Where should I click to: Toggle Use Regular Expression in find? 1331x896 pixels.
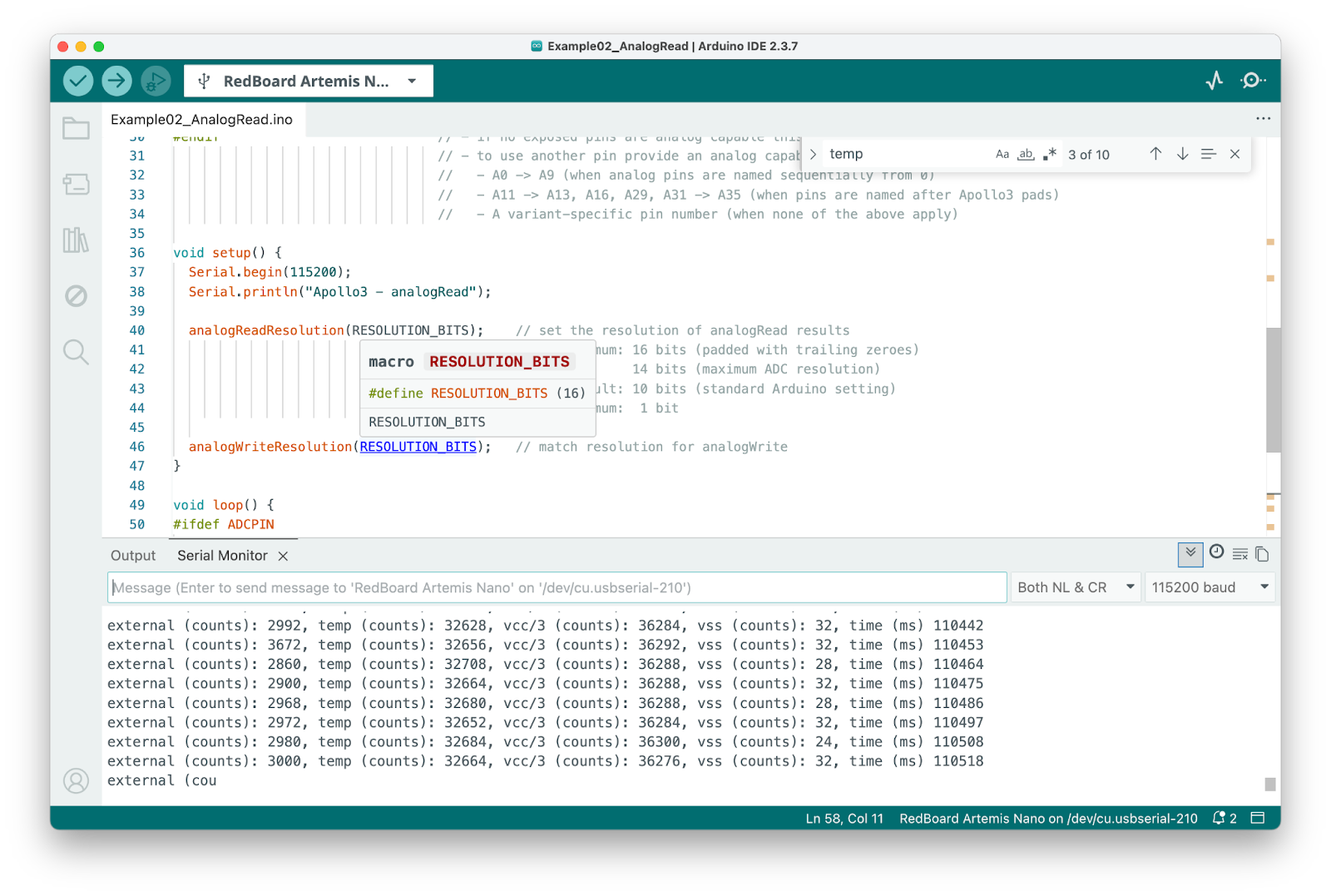(1050, 154)
